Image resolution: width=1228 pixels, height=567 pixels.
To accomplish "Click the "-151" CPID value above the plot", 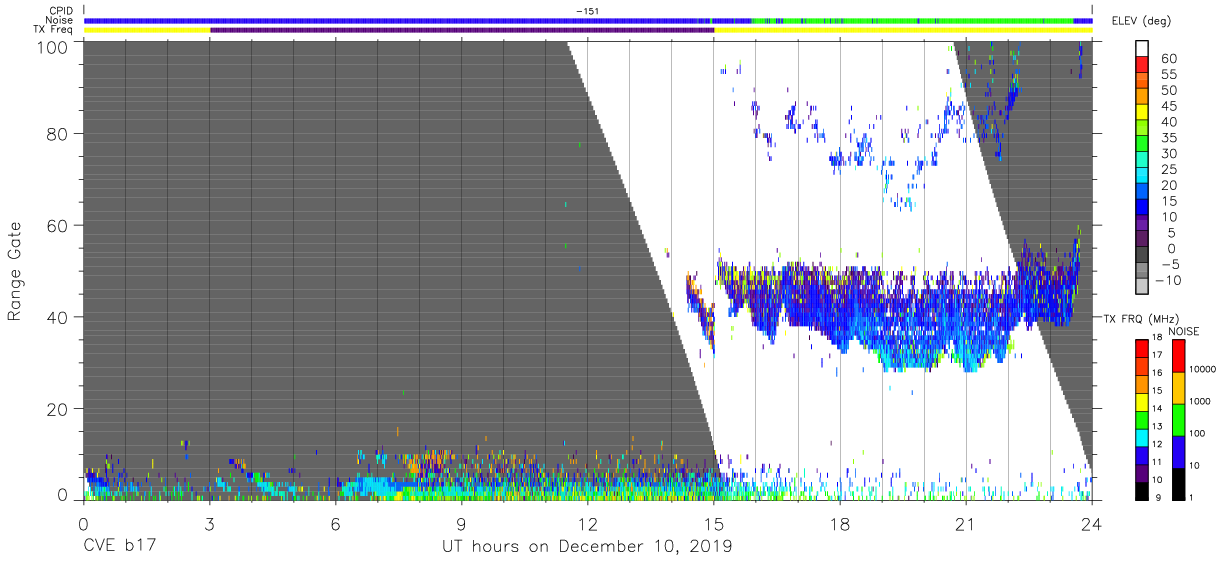I will pos(587,11).
